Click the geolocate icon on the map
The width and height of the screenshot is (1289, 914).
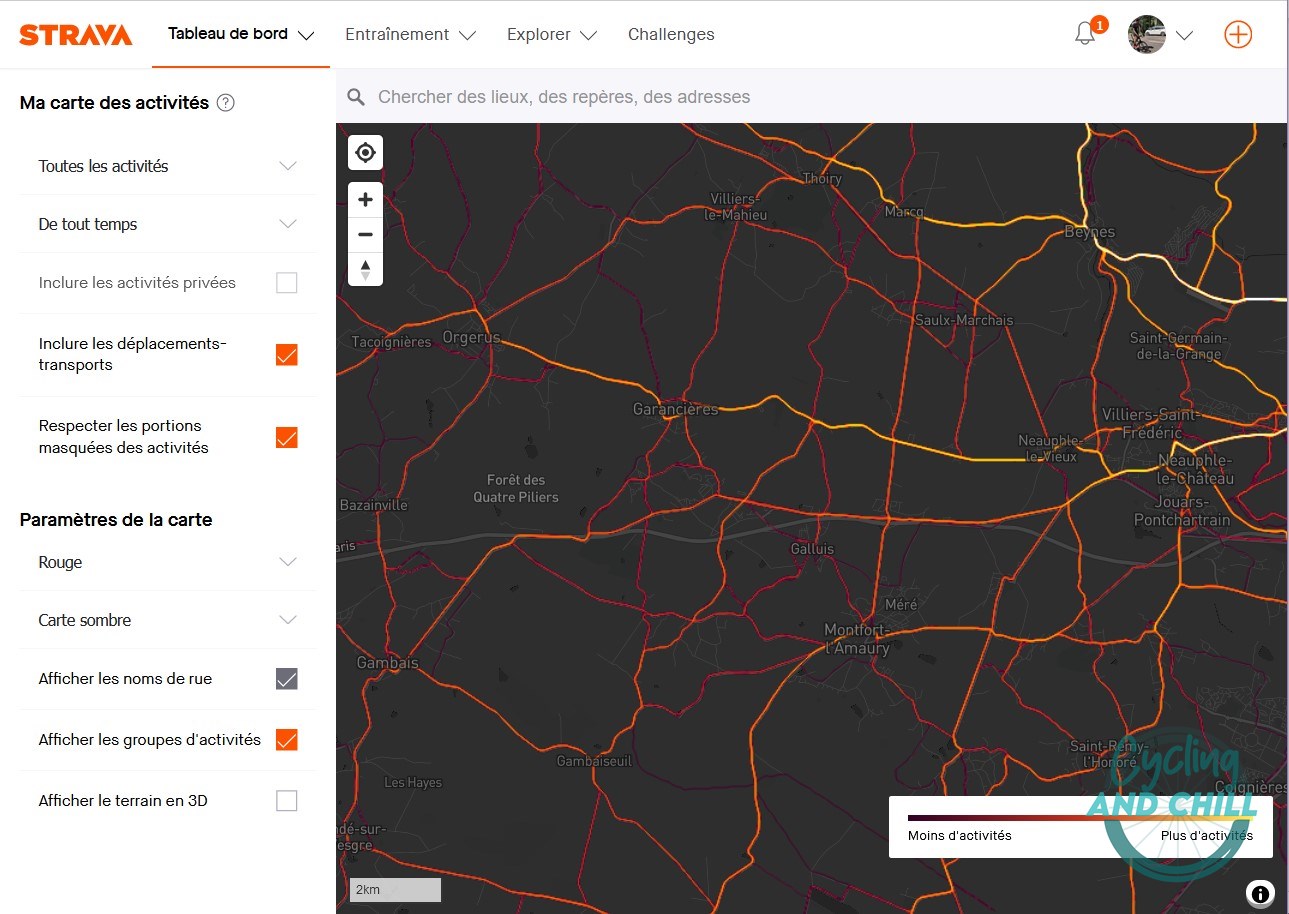pyautogui.click(x=365, y=152)
